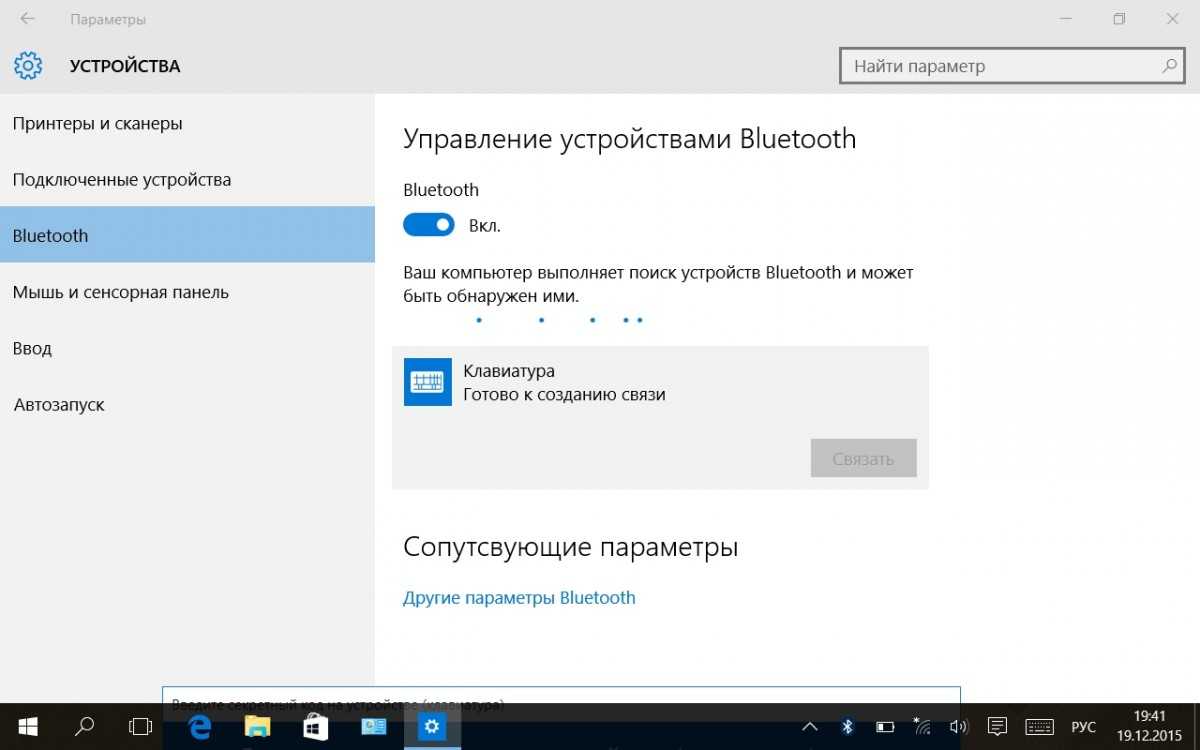Open Microsoft Edge from the taskbar
Image resolution: width=1200 pixels, height=750 pixels.
(200, 727)
